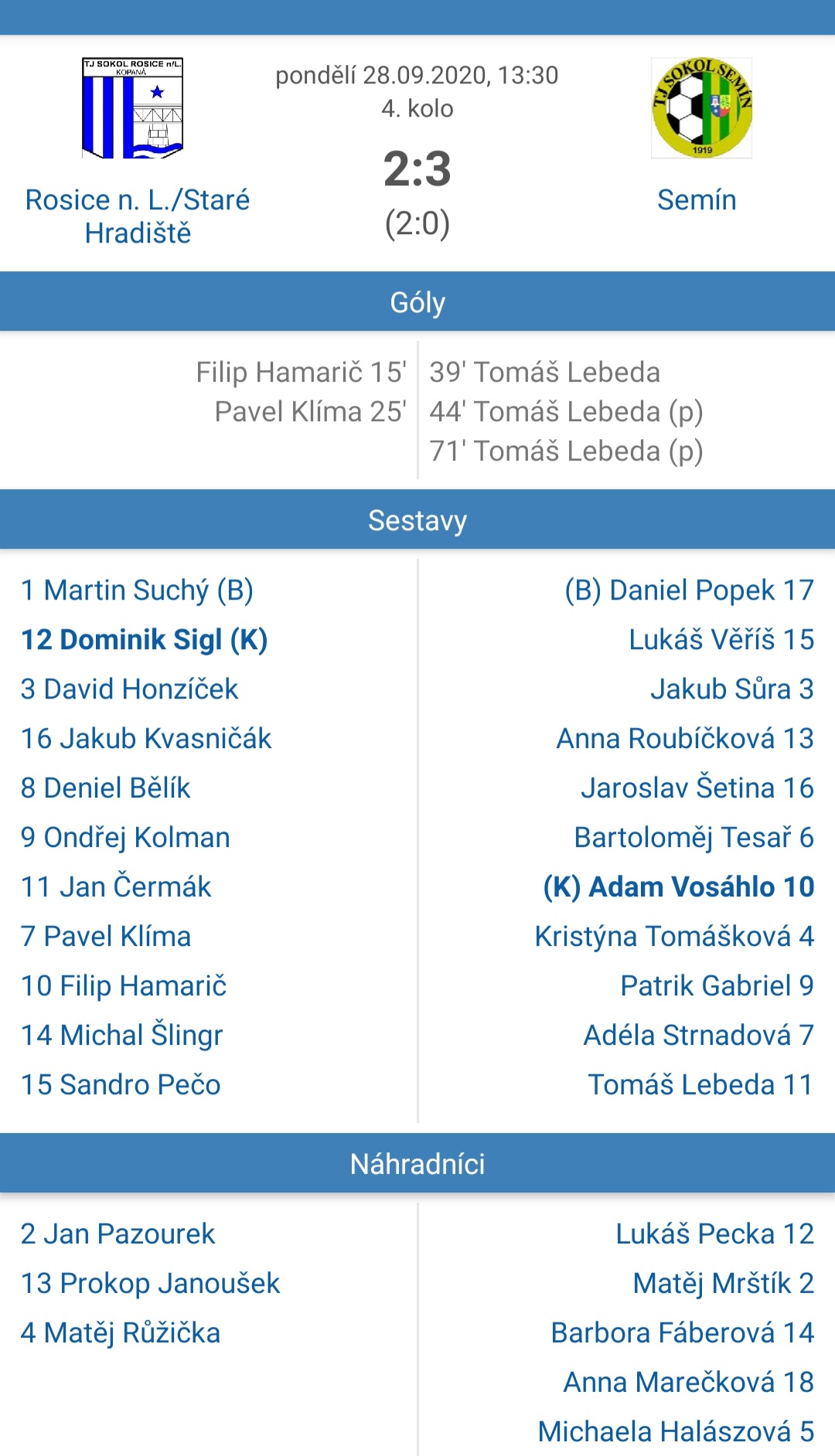Open Pavel Klíma 25' goal entry

tap(310, 412)
